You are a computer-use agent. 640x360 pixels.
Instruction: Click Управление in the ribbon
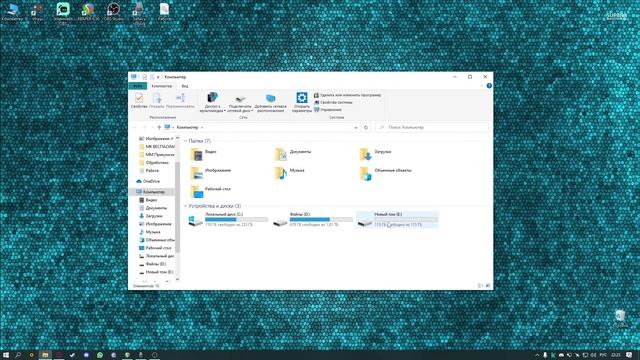click(x=328, y=110)
